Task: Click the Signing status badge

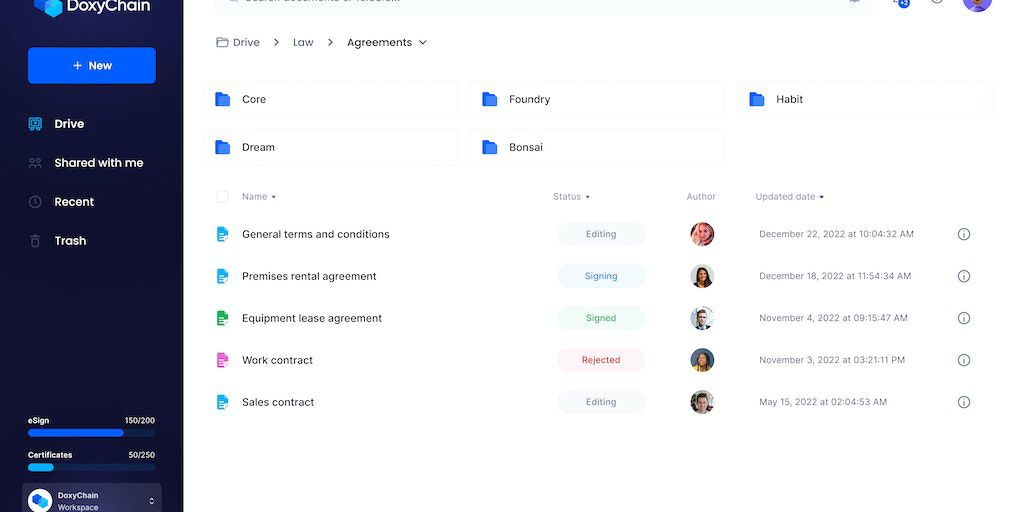Action: [x=601, y=276]
